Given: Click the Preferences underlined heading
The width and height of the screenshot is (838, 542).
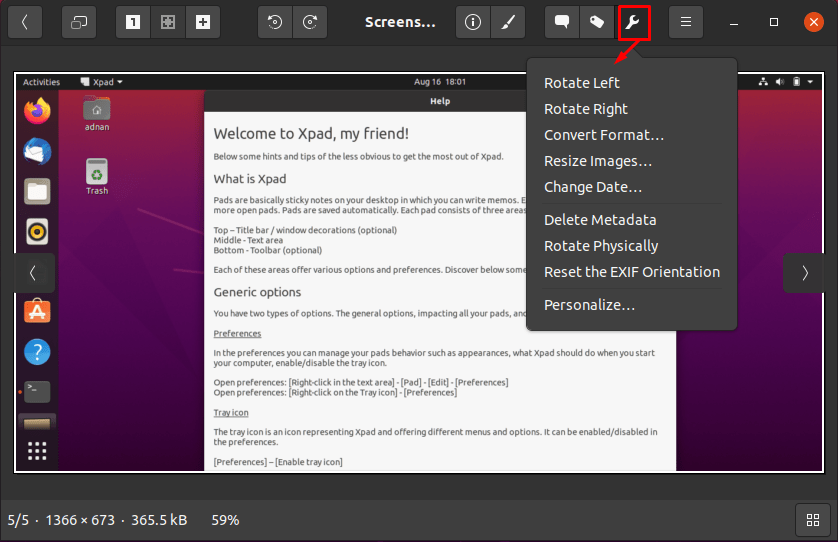Looking at the screenshot, I should pos(237,334).
